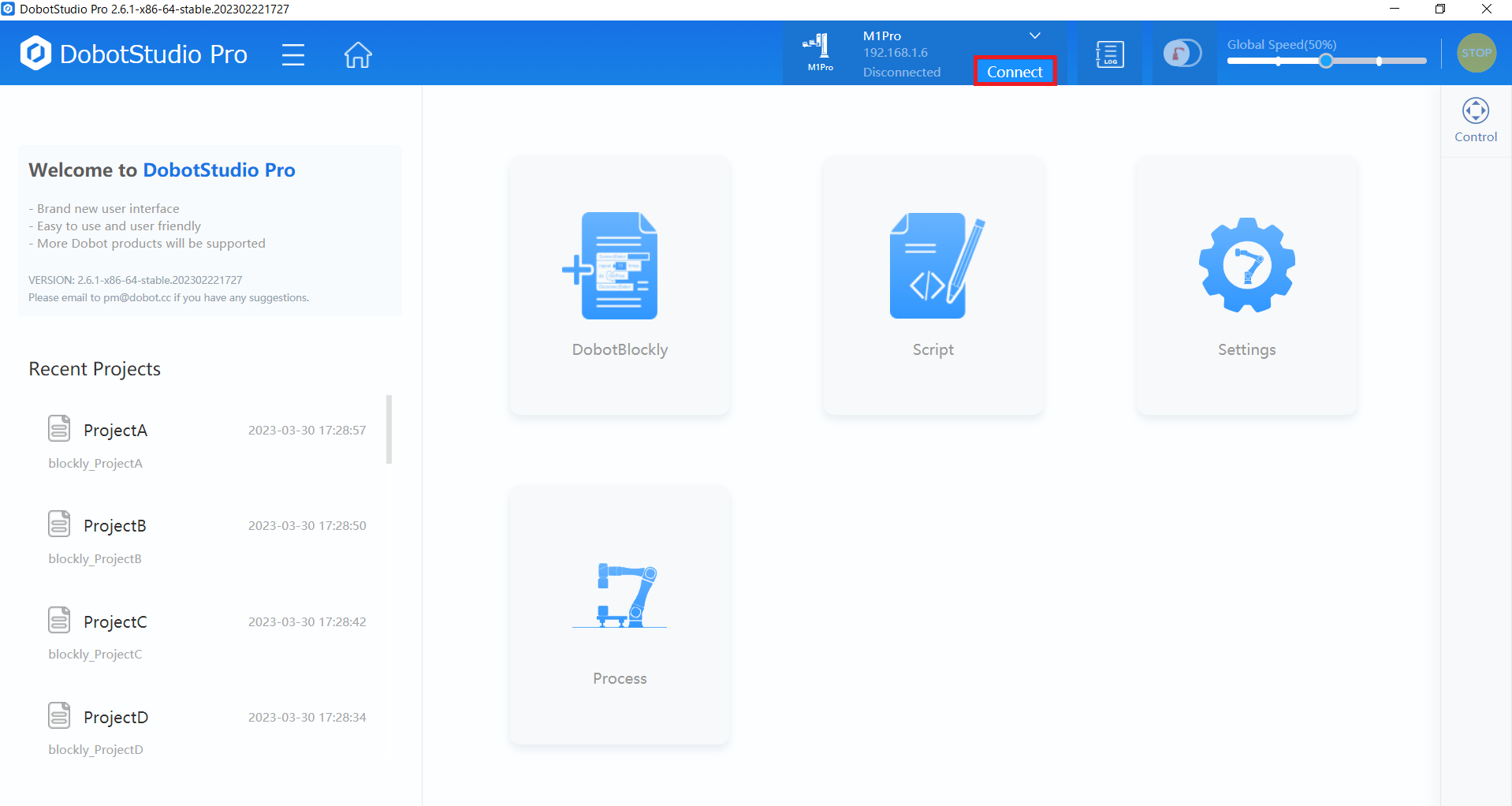The image size is (1512, 806).
Task: Click the blockly_ProjectB subtitle
Action: click(95, 558)
